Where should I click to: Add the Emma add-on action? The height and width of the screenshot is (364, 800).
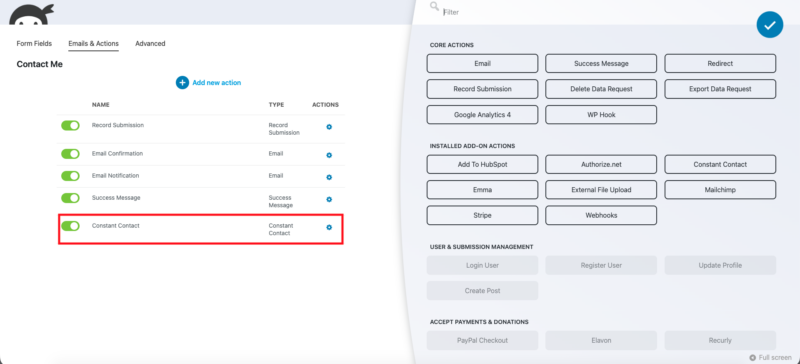(x=482, y=189)
